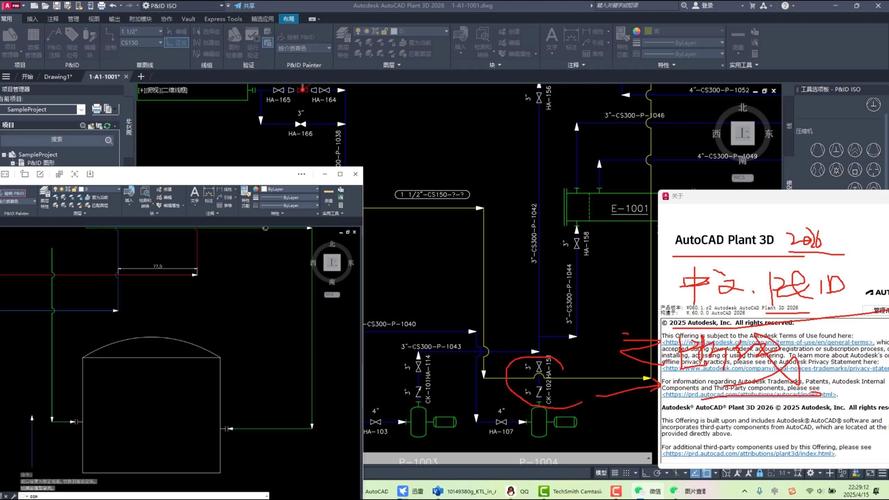Image resolution: width=889 pixels, height=500 pixels.
Task: Click the layer lock icon in layer dropdown
Action: coord(385,31)
